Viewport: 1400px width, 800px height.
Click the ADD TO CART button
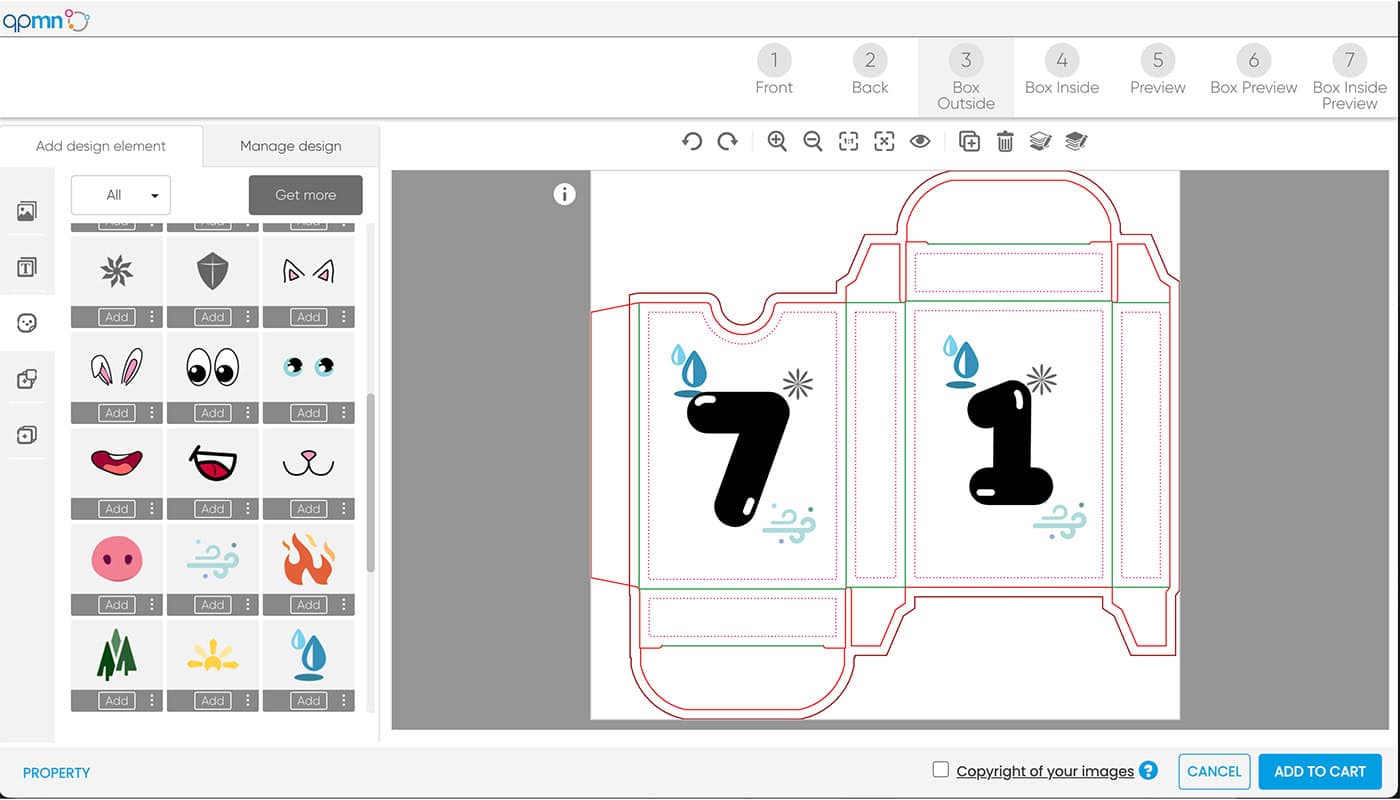tap(1319, 772)
